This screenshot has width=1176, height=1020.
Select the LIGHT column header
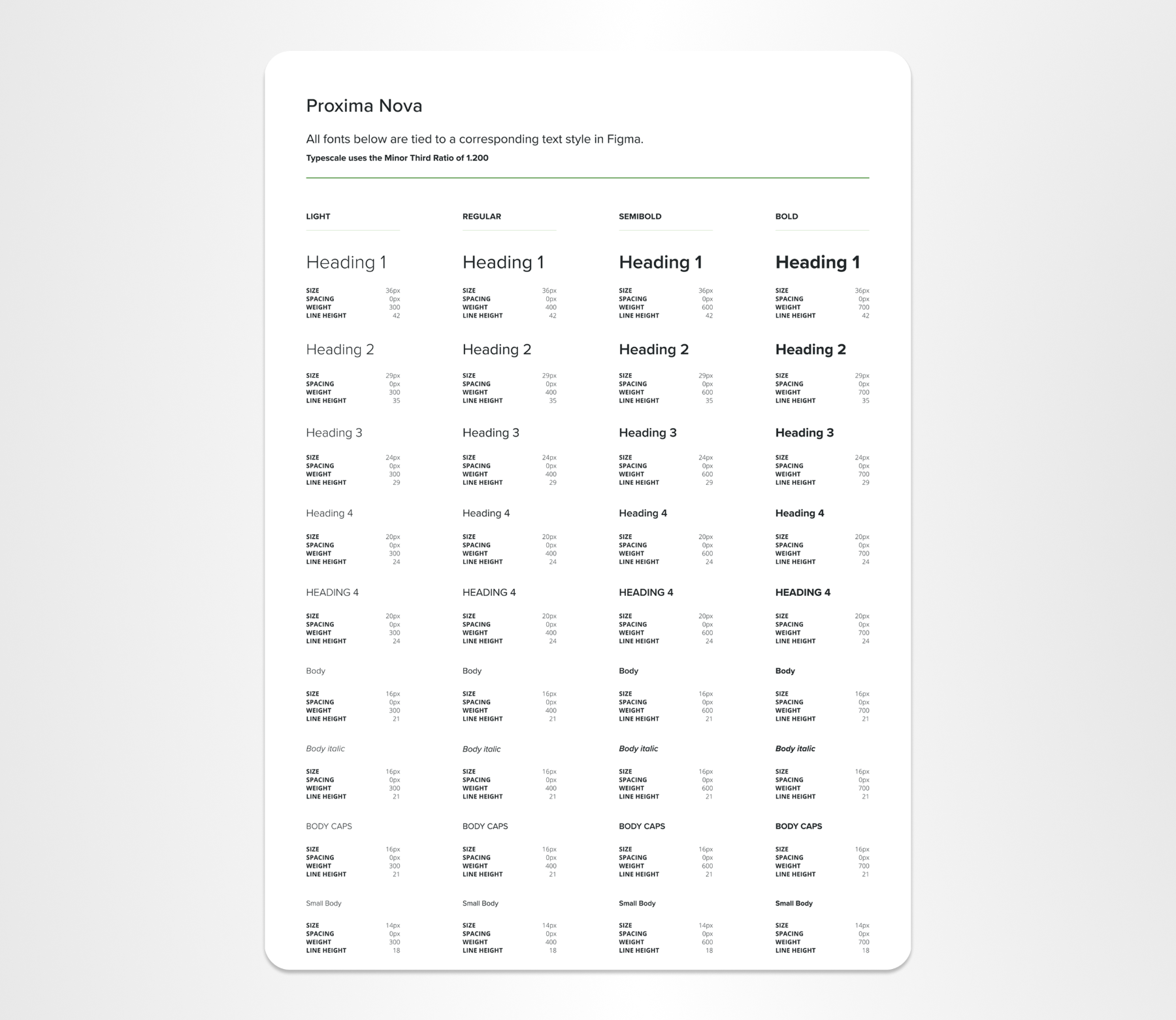point(318,216)
